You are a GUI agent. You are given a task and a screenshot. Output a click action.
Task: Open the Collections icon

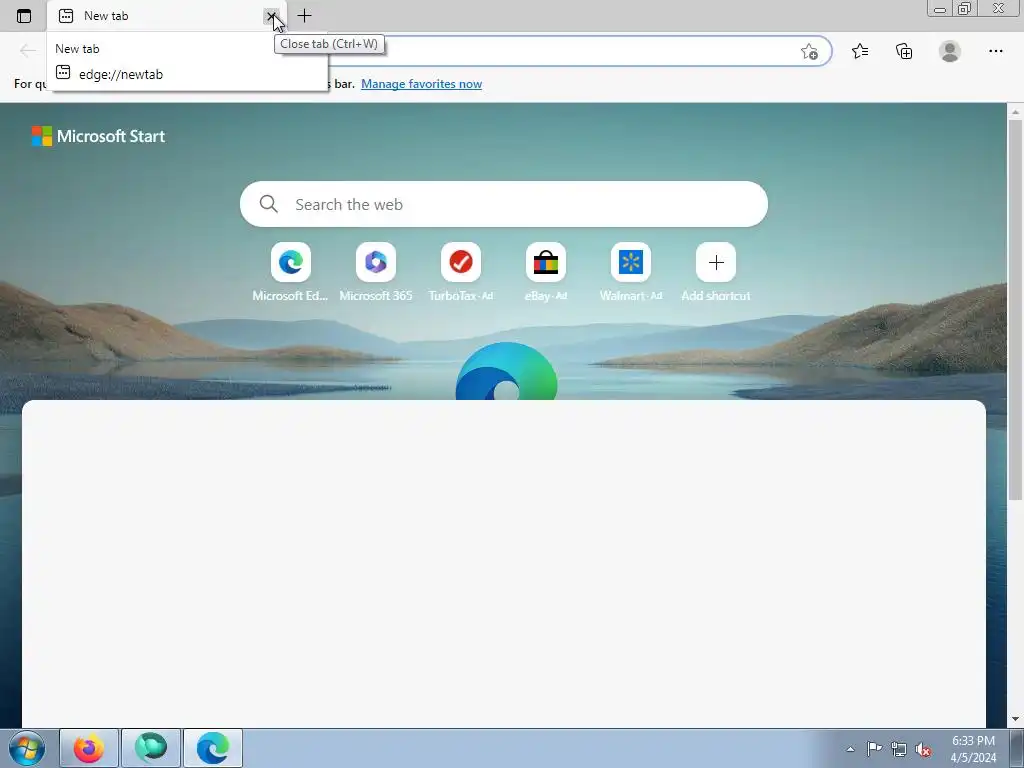point(904,51)
